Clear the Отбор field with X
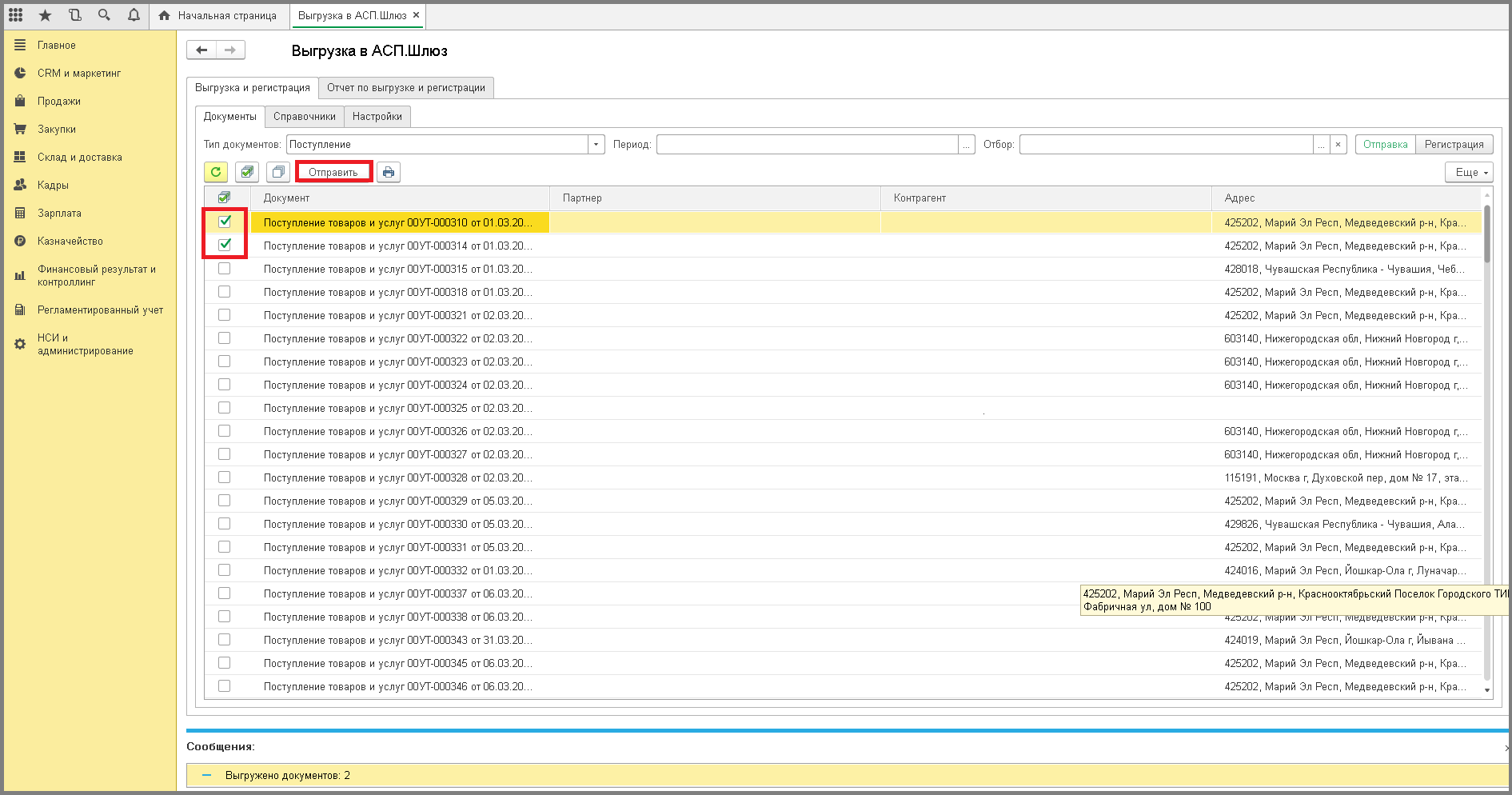The height and width of the screenshot is (795, 1512). tap(1338, 145)
